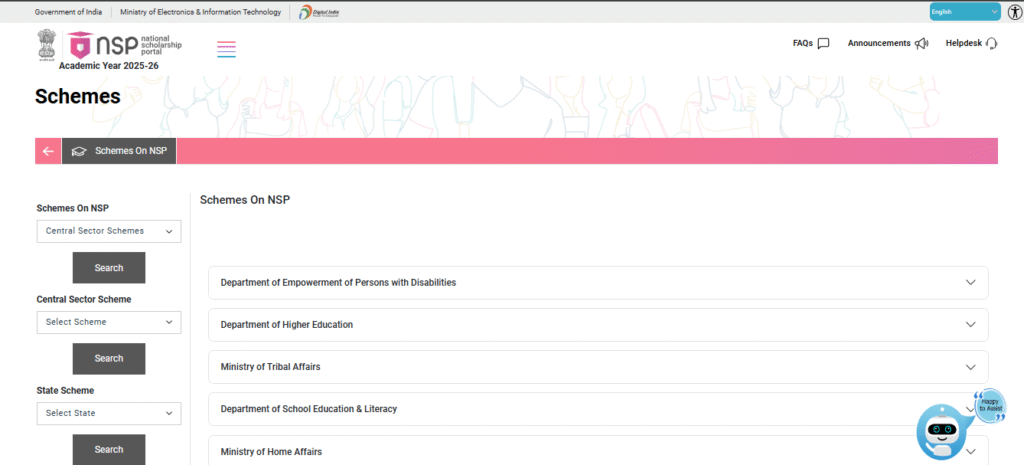Open the English language dropdown
The width and height of the screenshot is (1024, 465).
964,12
